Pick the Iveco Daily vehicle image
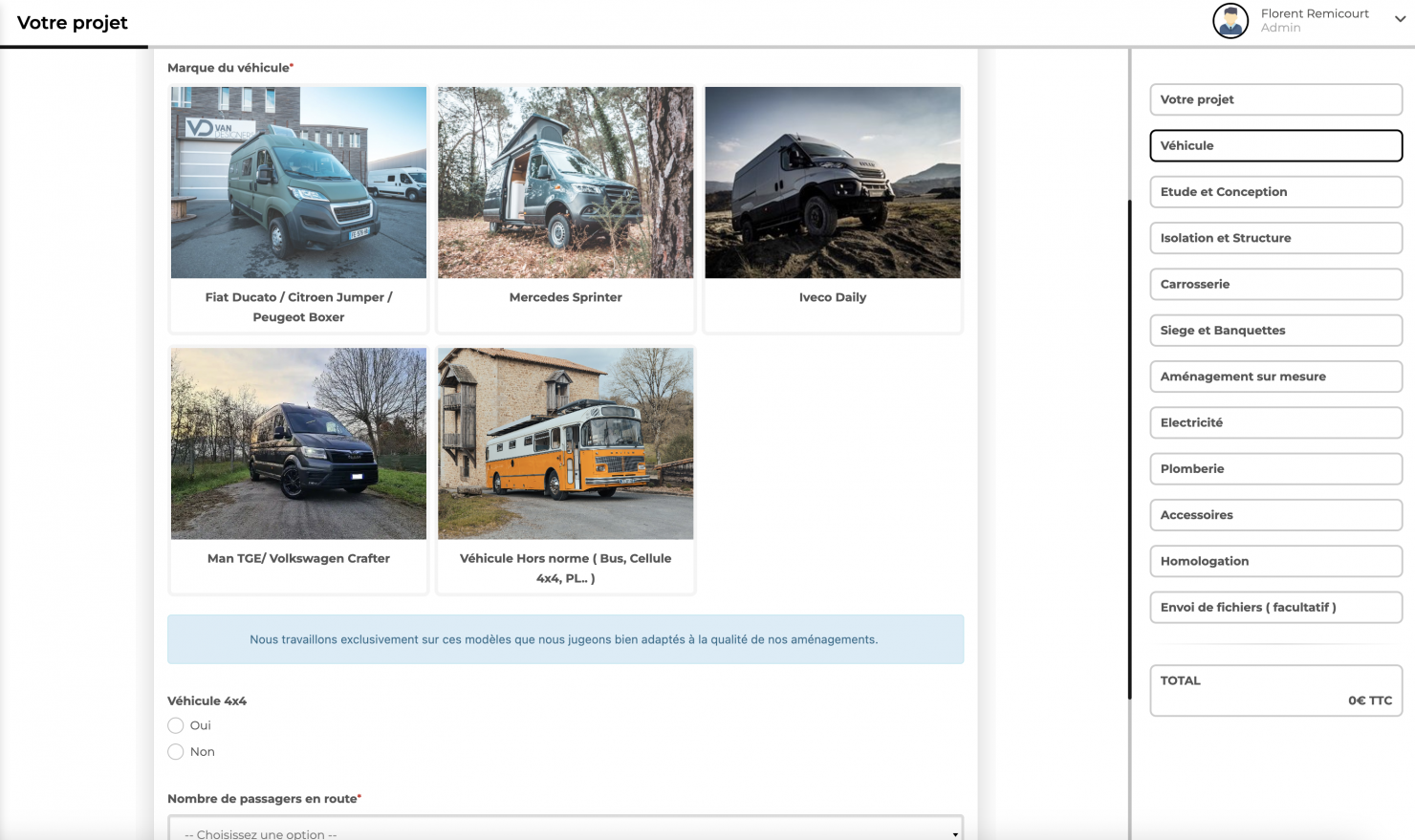 (x=832, y=183)
